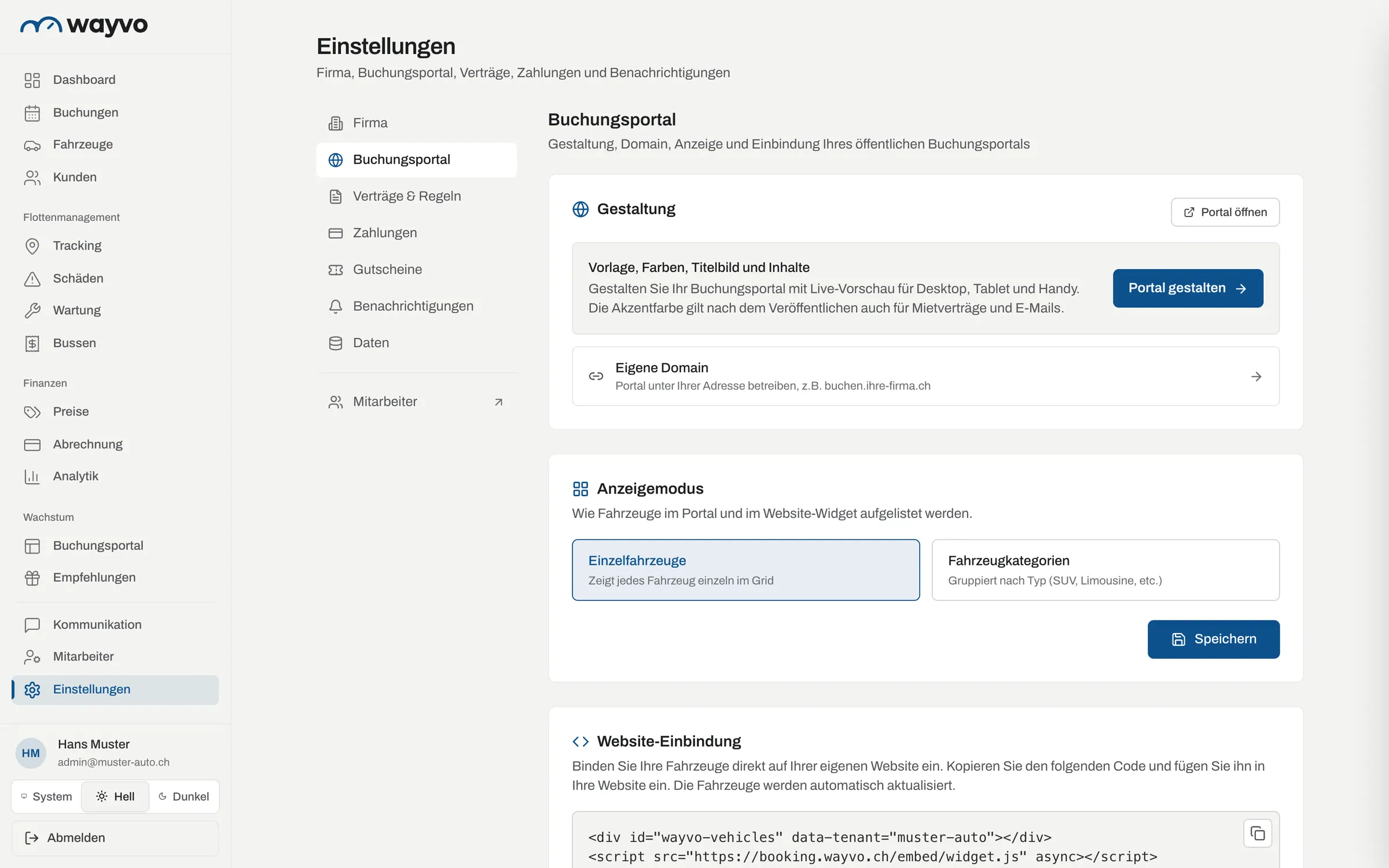Open Bussen in the sidebar
The width and height of the screenshot is (1389, 868).
click(x=115, y=343)
